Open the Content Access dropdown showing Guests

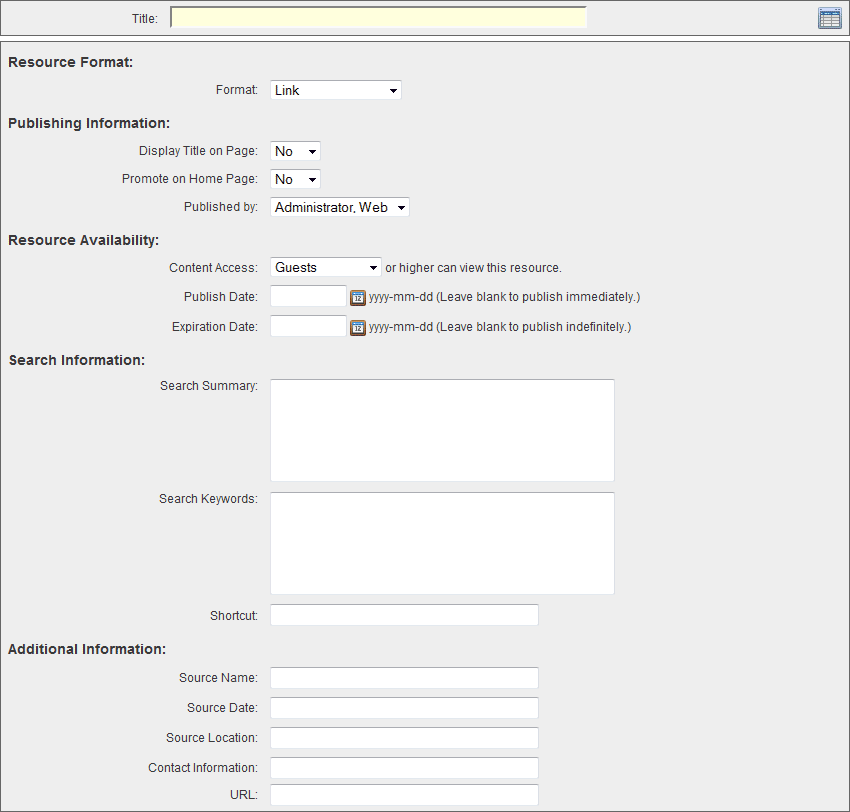pyautogui.click(x=325, y=267)
